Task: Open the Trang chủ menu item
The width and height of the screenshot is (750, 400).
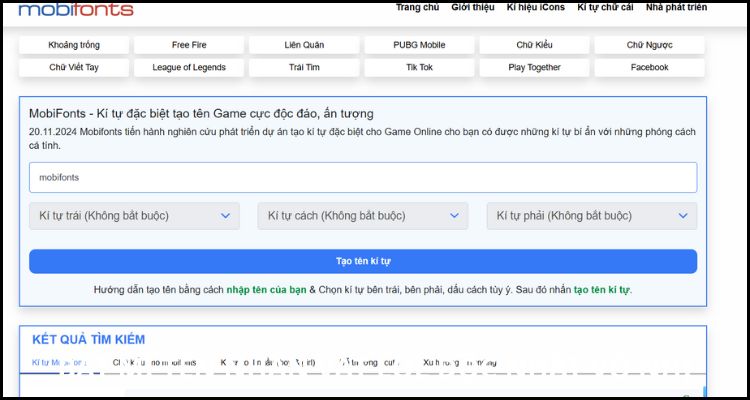Action: pos(417,8)
